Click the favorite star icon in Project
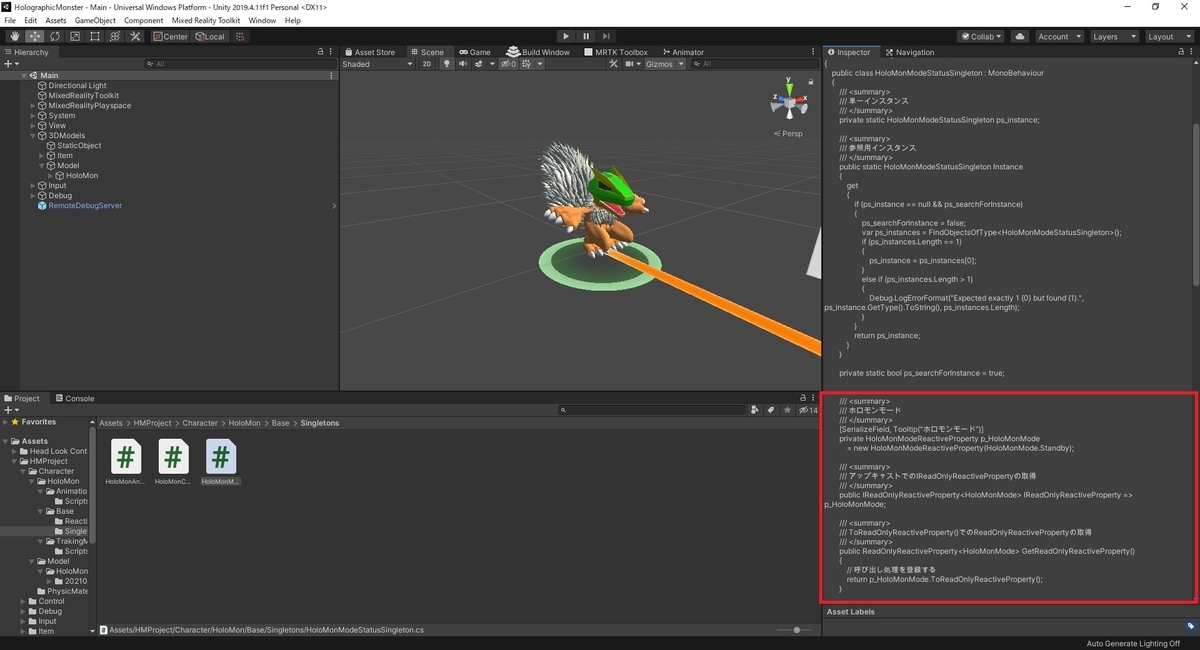Viewport: 1200px width, 650px height. [788, 410]
